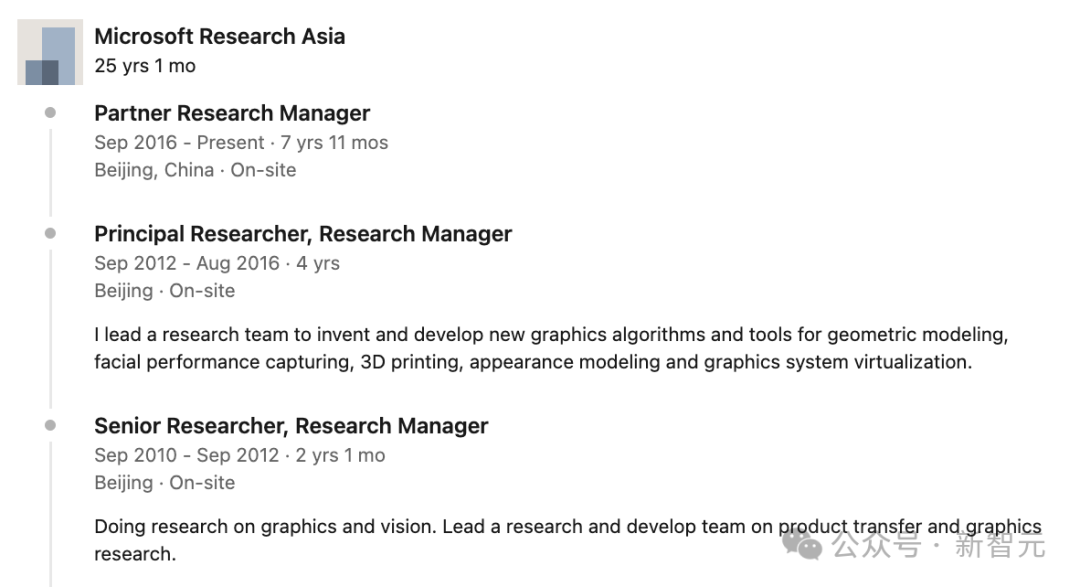Select the Partner Research Manager title

point(232,113)
